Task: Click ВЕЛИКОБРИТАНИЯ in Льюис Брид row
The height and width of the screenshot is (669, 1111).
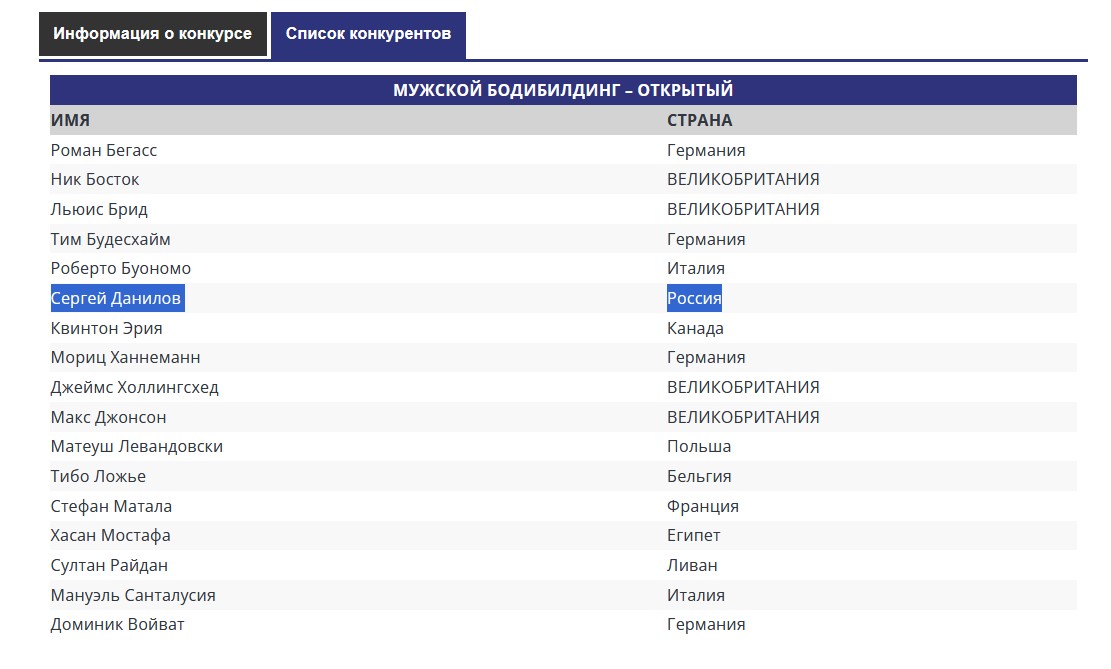Action: click(743, 209)
